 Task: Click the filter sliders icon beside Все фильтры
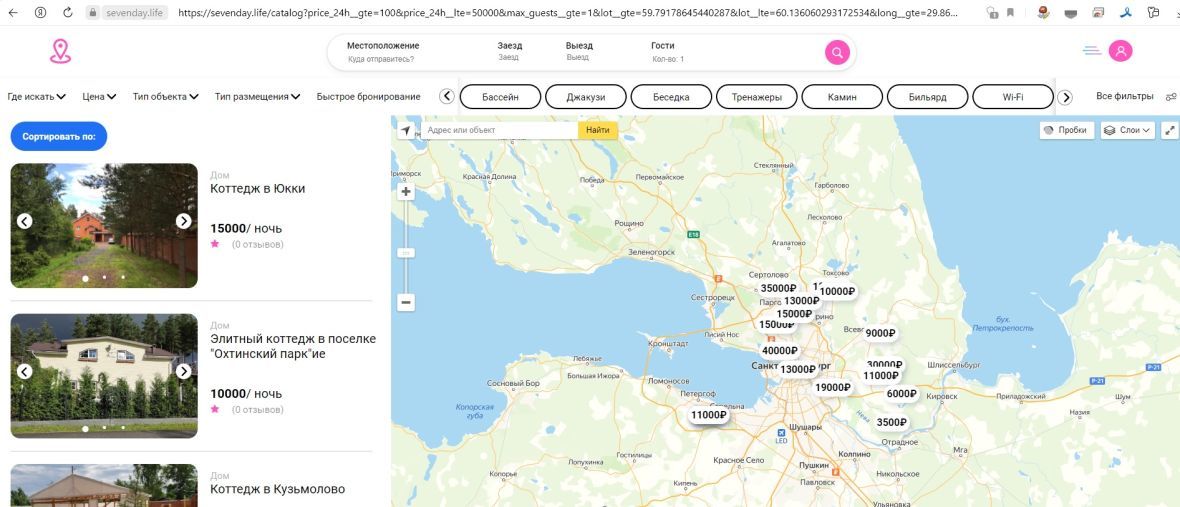[x=1171, y=96]
